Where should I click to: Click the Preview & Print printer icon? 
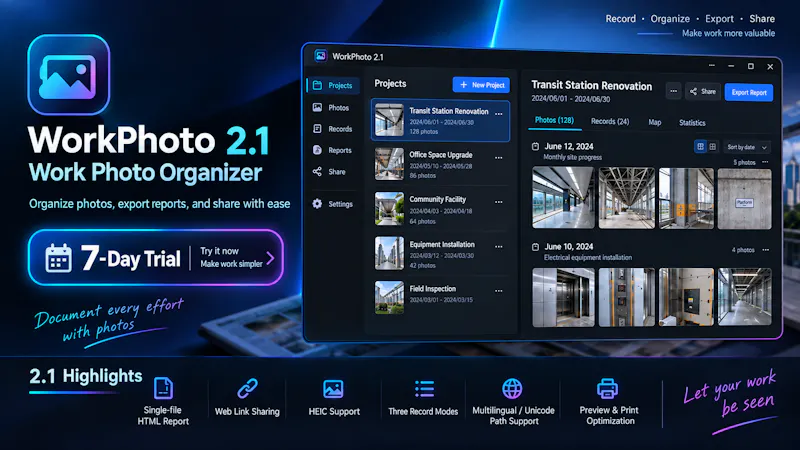608,389
